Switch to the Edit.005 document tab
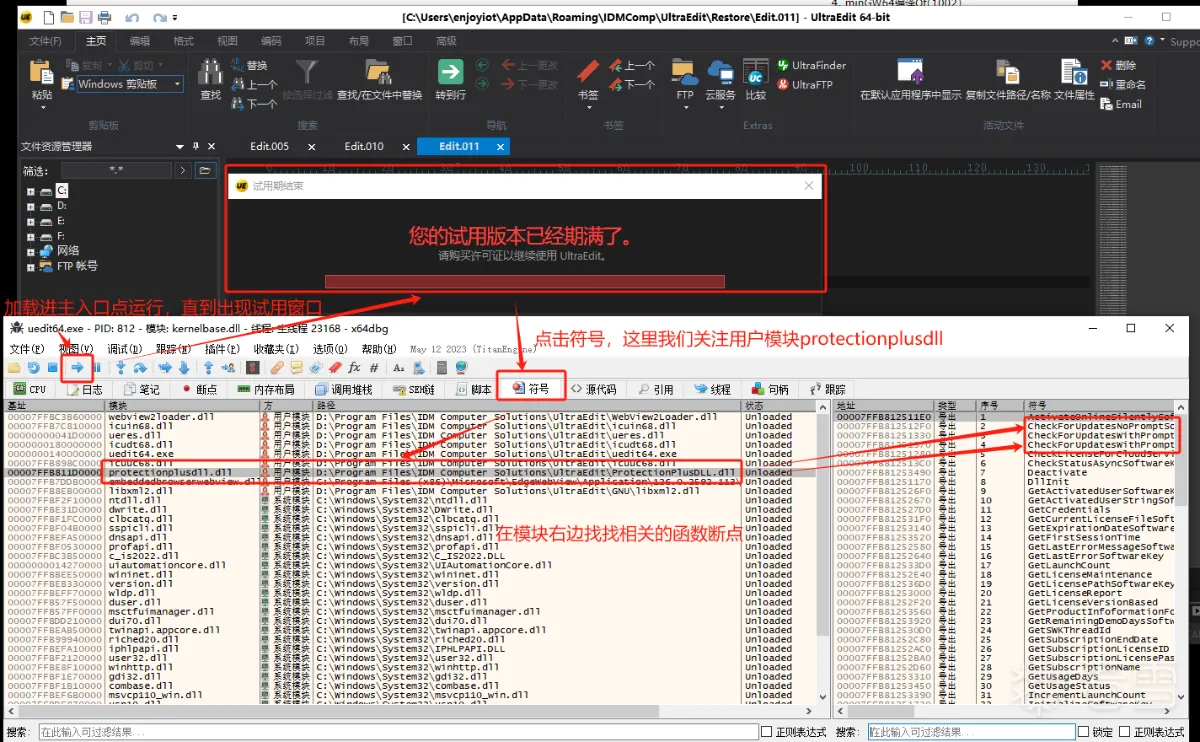This screenshot has height=742, width=1200. click(269, 146)
